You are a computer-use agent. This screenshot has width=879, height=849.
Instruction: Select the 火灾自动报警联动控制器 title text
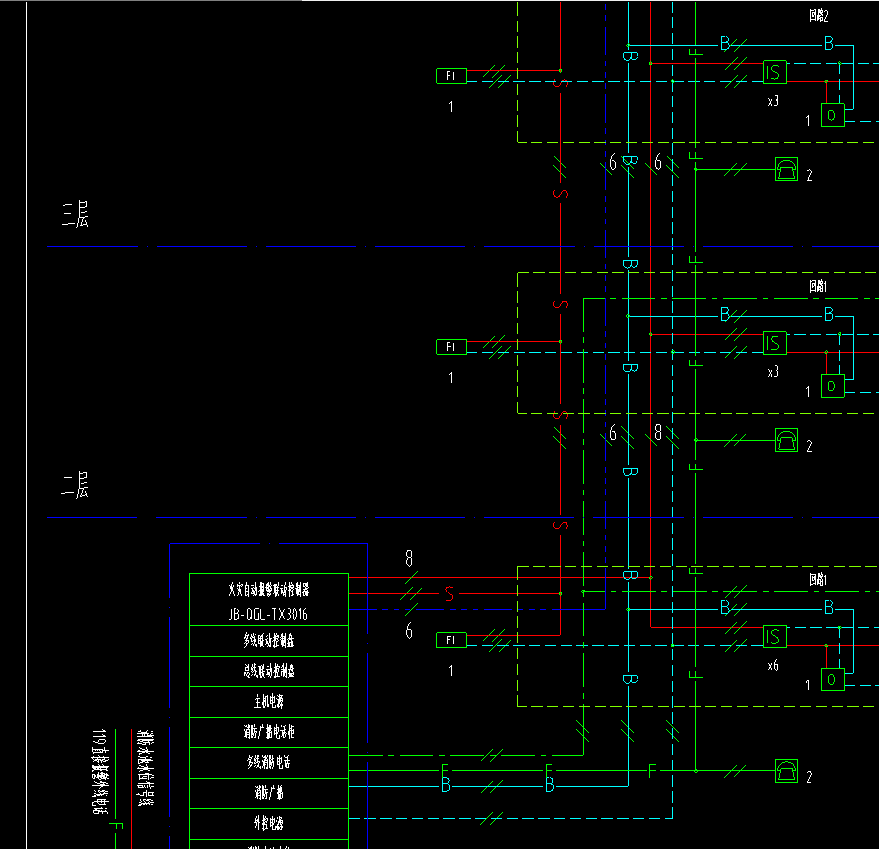(269, 589)
